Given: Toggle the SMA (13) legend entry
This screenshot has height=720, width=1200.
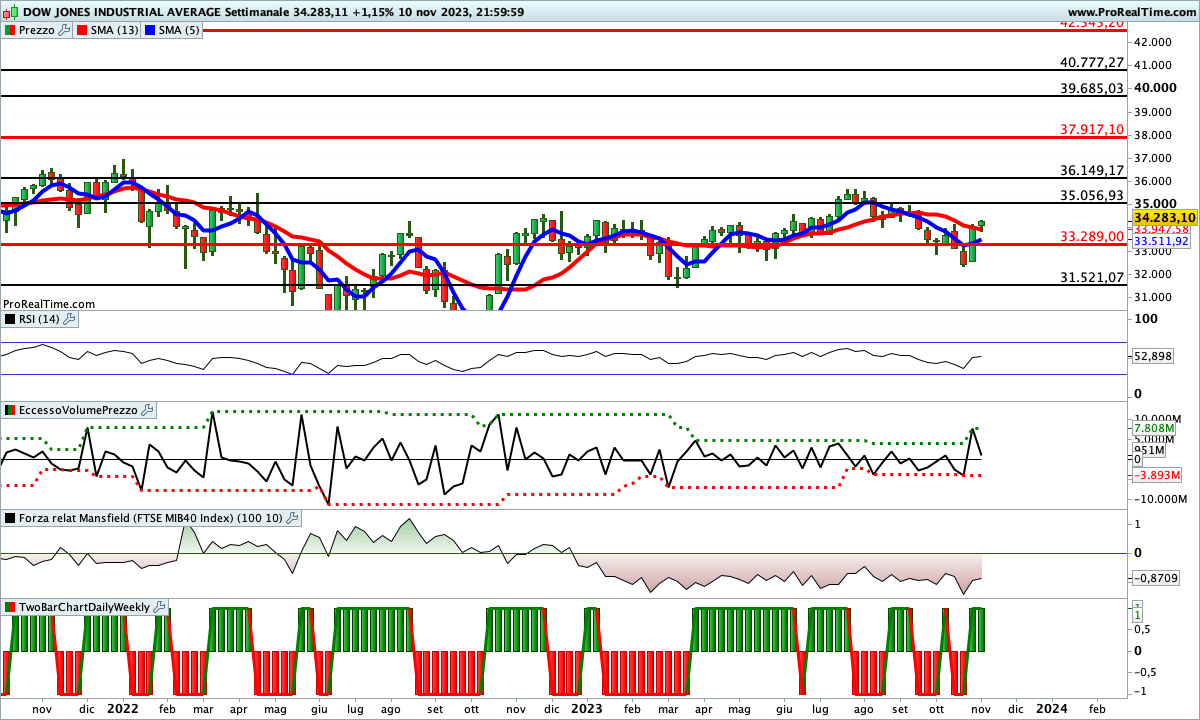Looking at the screenshot, I should pyautogui.click(x=112, y=29).
